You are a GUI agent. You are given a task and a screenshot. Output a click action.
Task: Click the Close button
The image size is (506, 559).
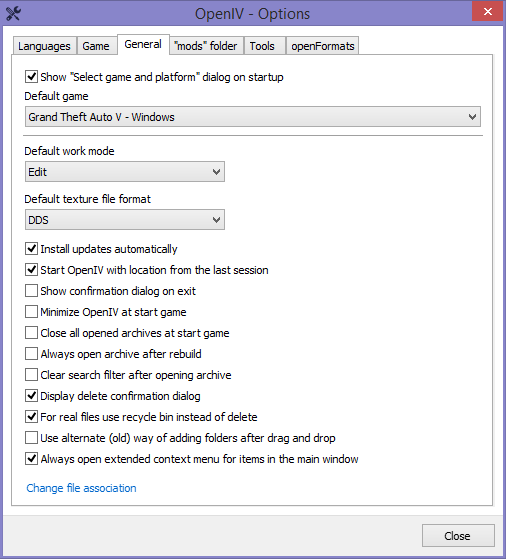458,535
